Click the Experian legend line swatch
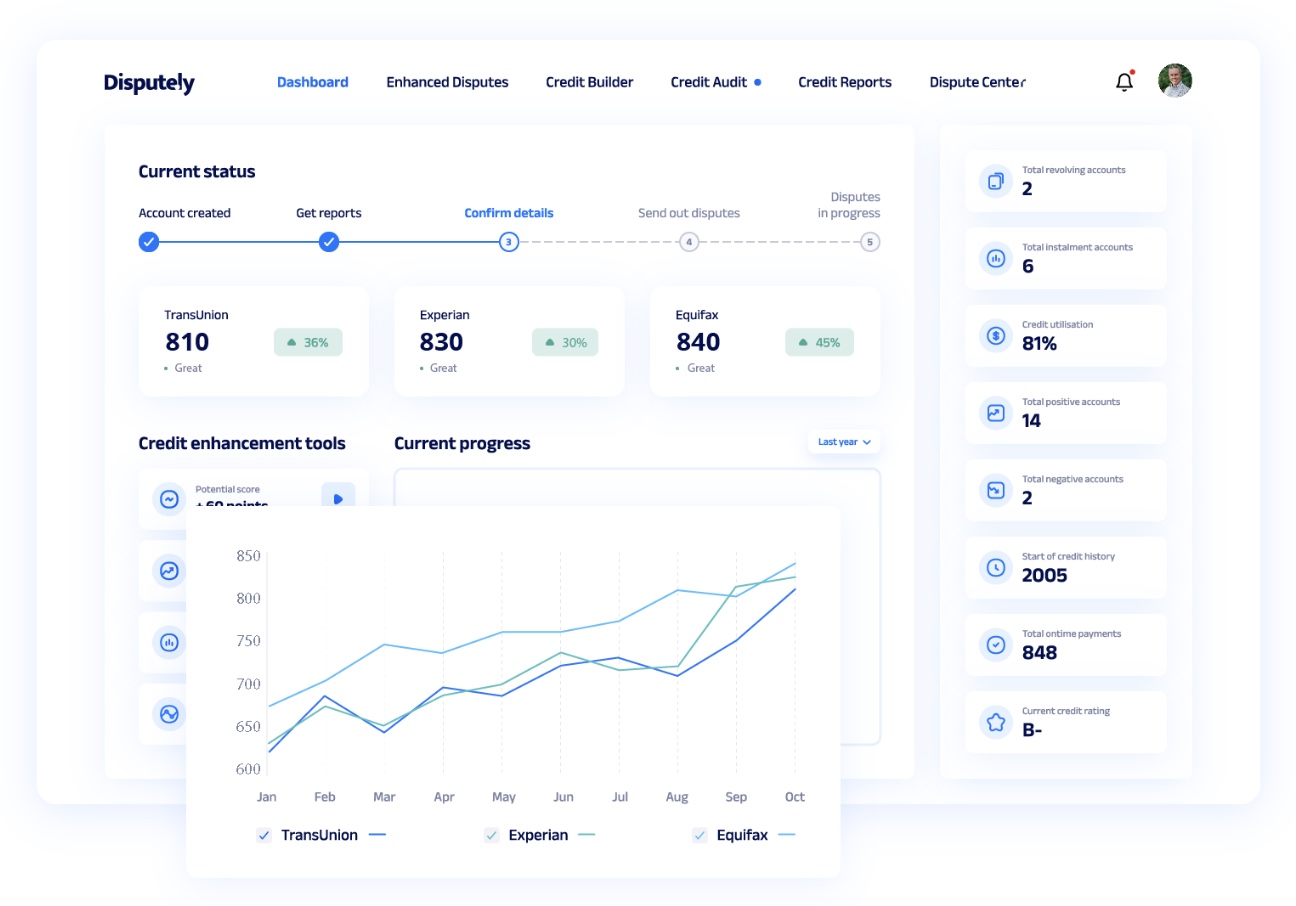This screenshot has height=906, width=1296. point(587,835)
